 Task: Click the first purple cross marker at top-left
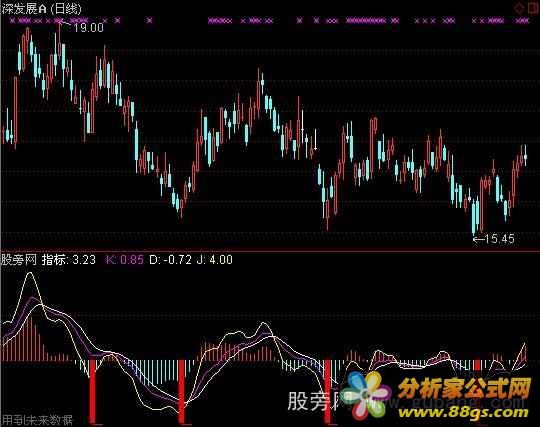(x=13, y=21)
